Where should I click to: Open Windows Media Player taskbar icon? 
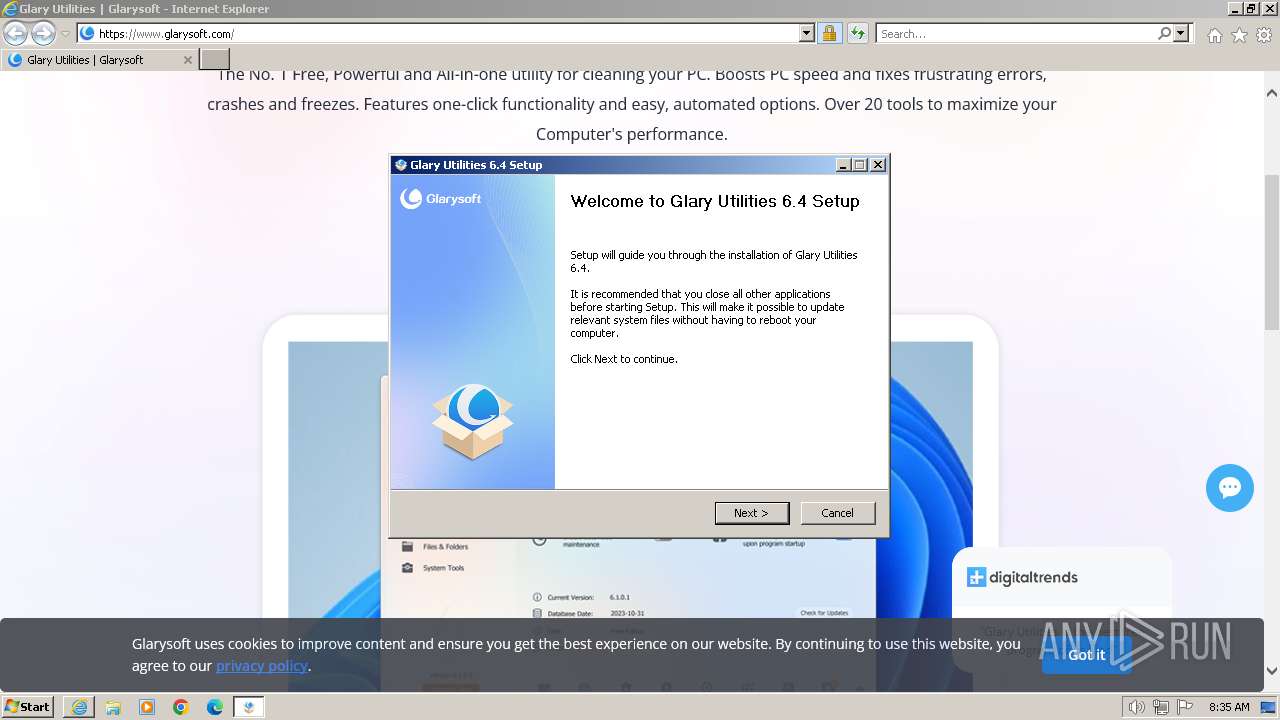(147, 707)
